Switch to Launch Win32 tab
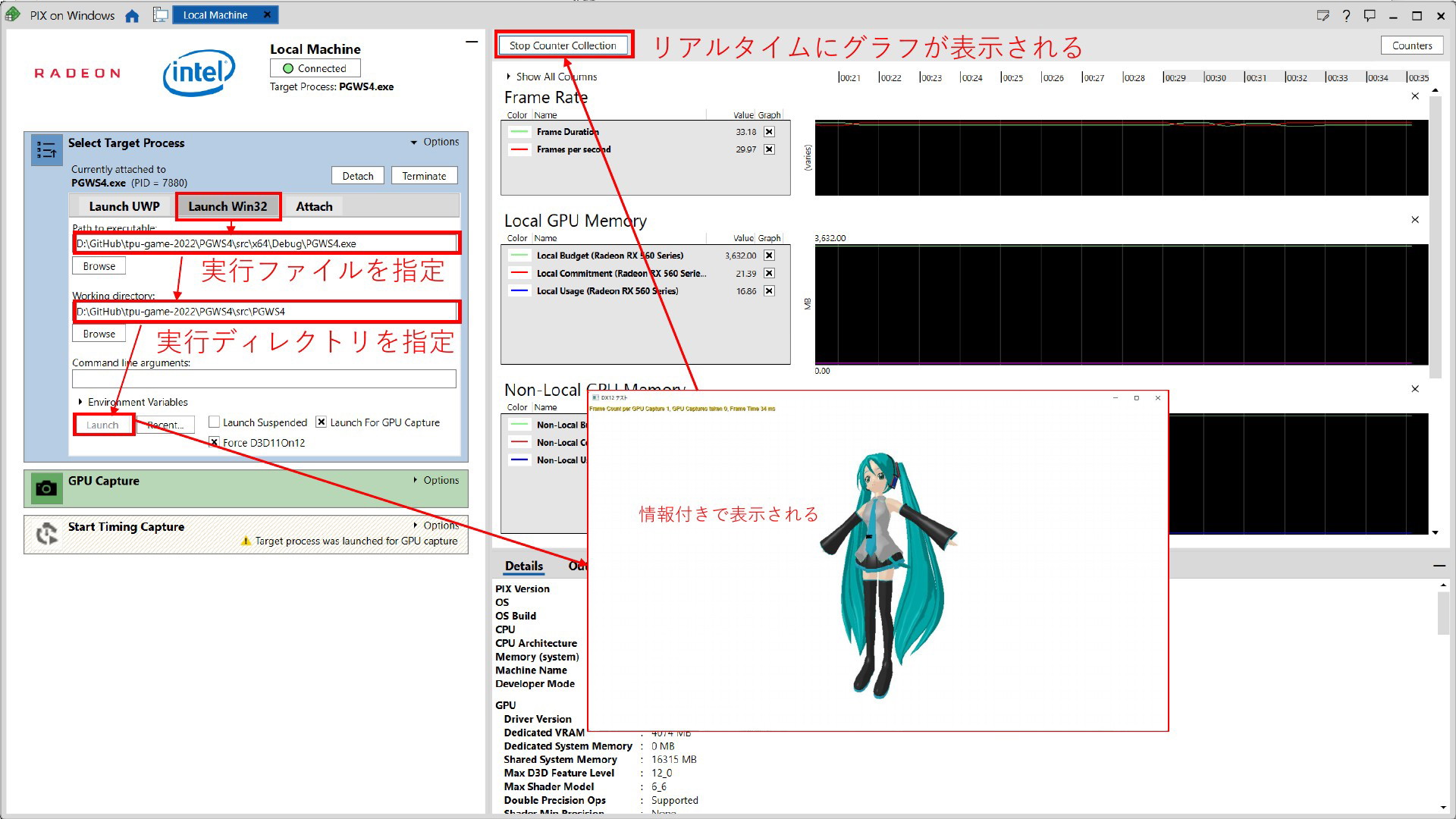The width and height of the screenshot is (1456, 819). click(x=227, y=206)
